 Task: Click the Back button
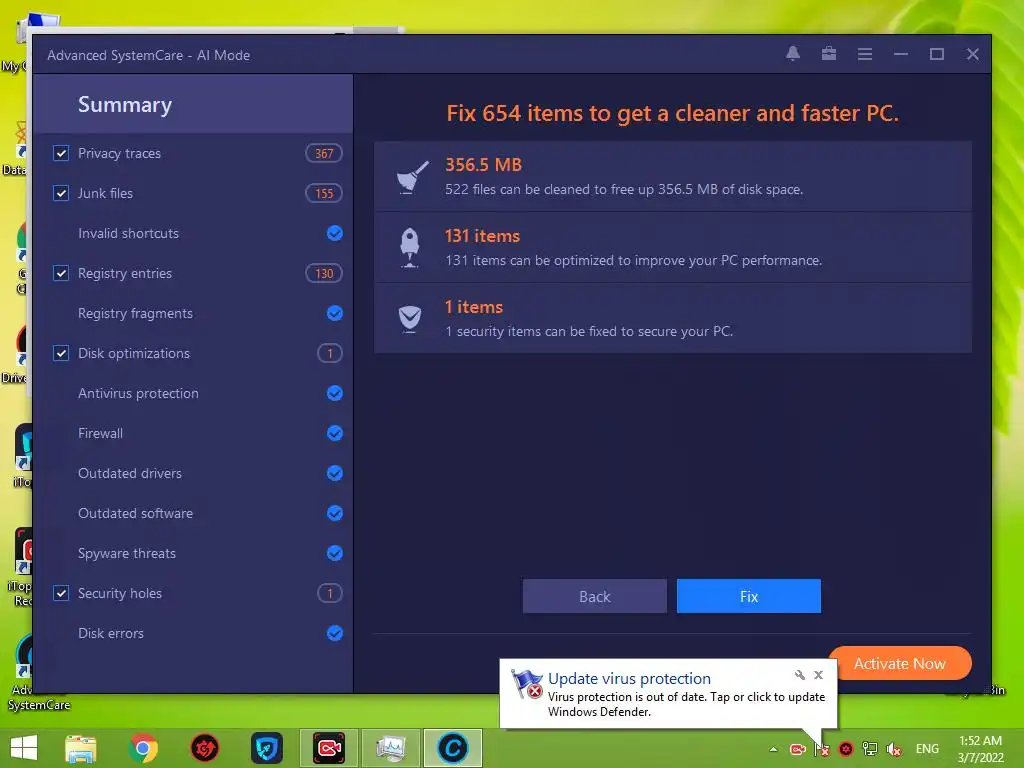coord(594,596)
